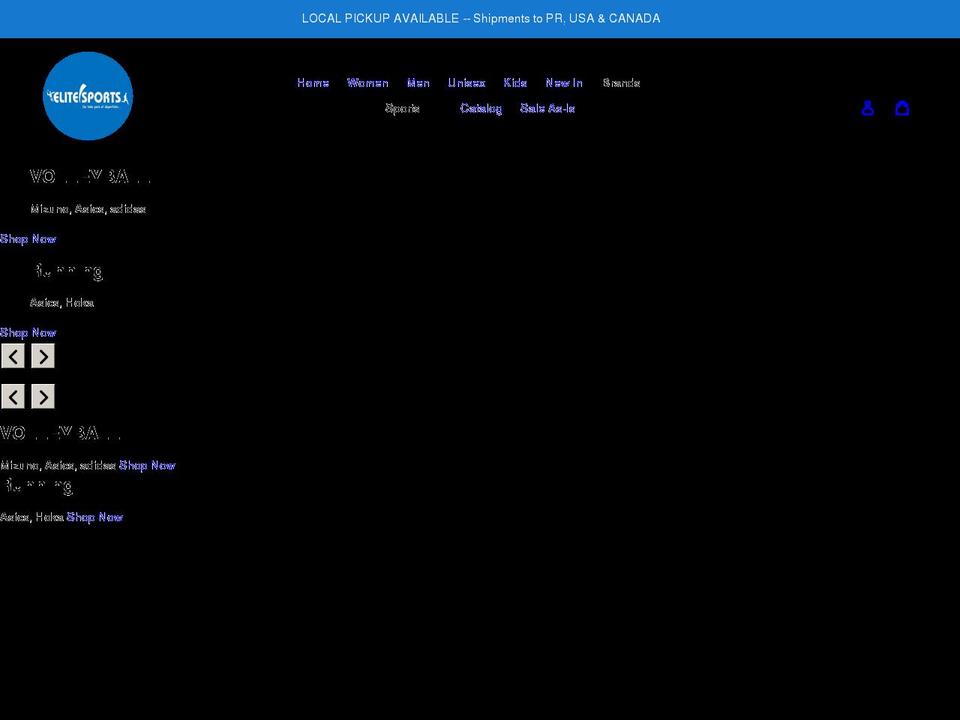Go to the Home menu item

click(x=313, y=83)
